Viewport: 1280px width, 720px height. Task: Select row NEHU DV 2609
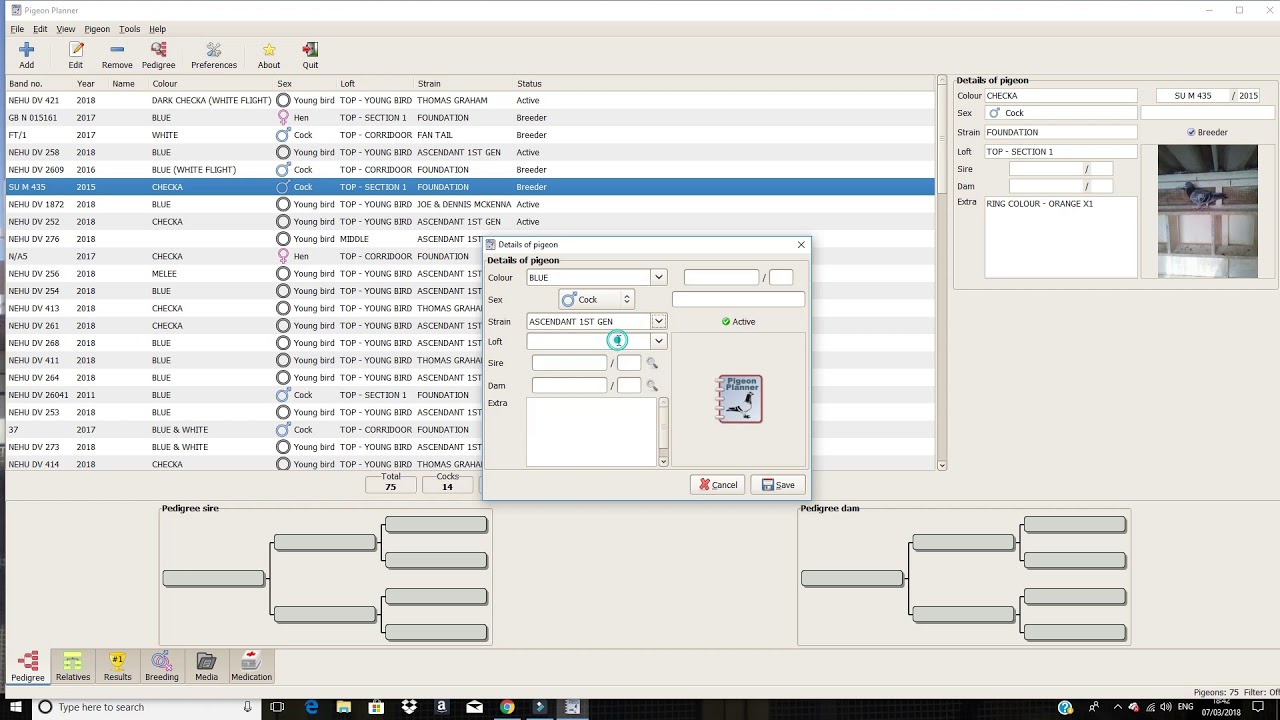(470, 170)
